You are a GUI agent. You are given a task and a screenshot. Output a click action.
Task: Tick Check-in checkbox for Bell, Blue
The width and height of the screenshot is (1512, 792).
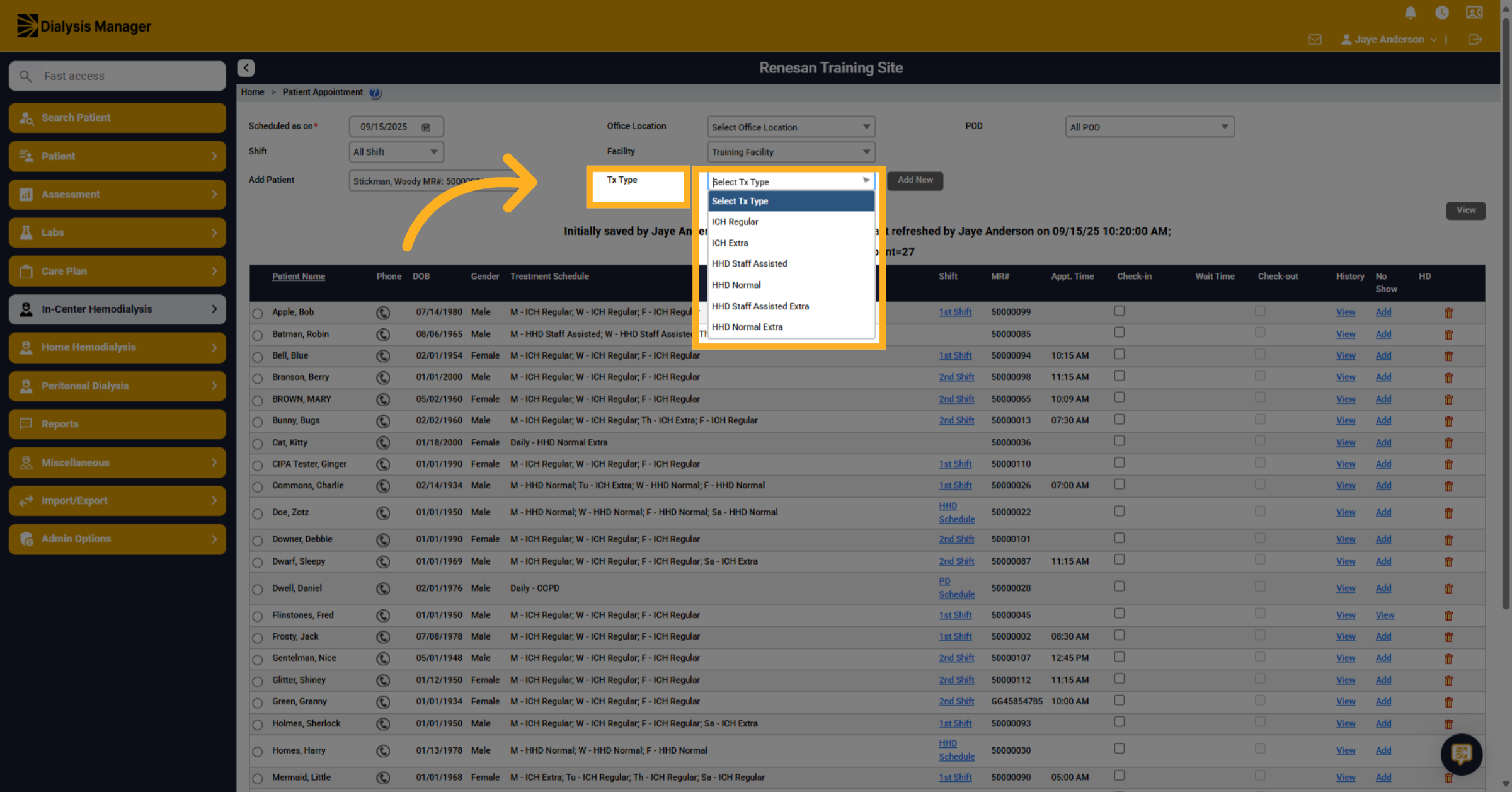pyautogui.click(x=1119, y=355)
